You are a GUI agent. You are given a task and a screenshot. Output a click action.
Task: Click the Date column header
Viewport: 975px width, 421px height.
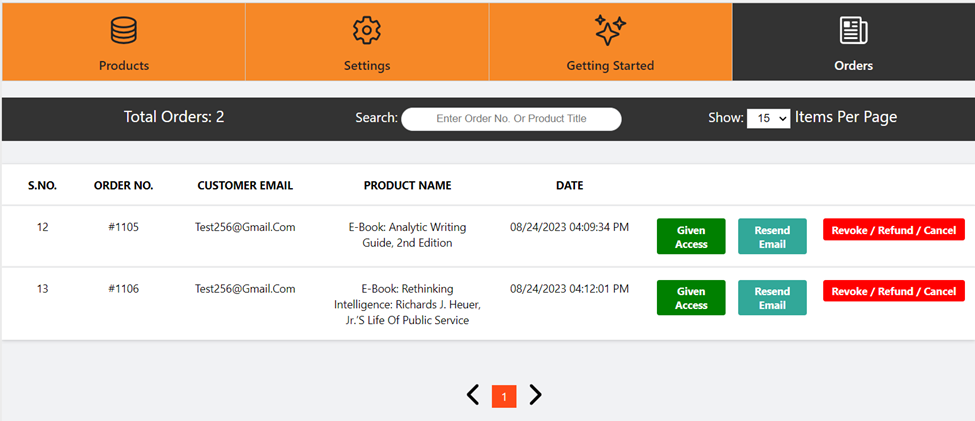pos(569,185)
